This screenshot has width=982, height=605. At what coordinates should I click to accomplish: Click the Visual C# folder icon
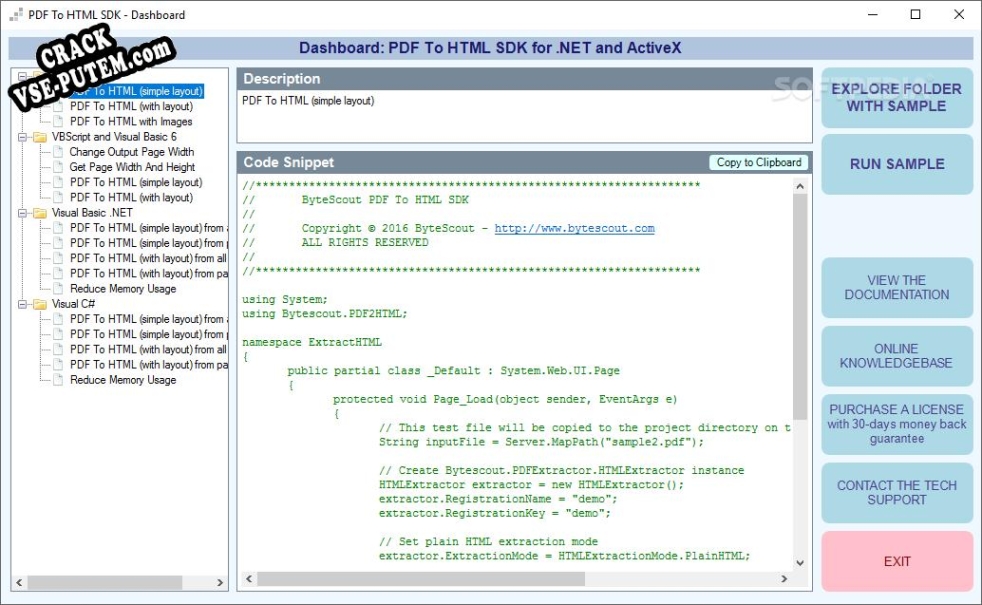coord(40,304)
